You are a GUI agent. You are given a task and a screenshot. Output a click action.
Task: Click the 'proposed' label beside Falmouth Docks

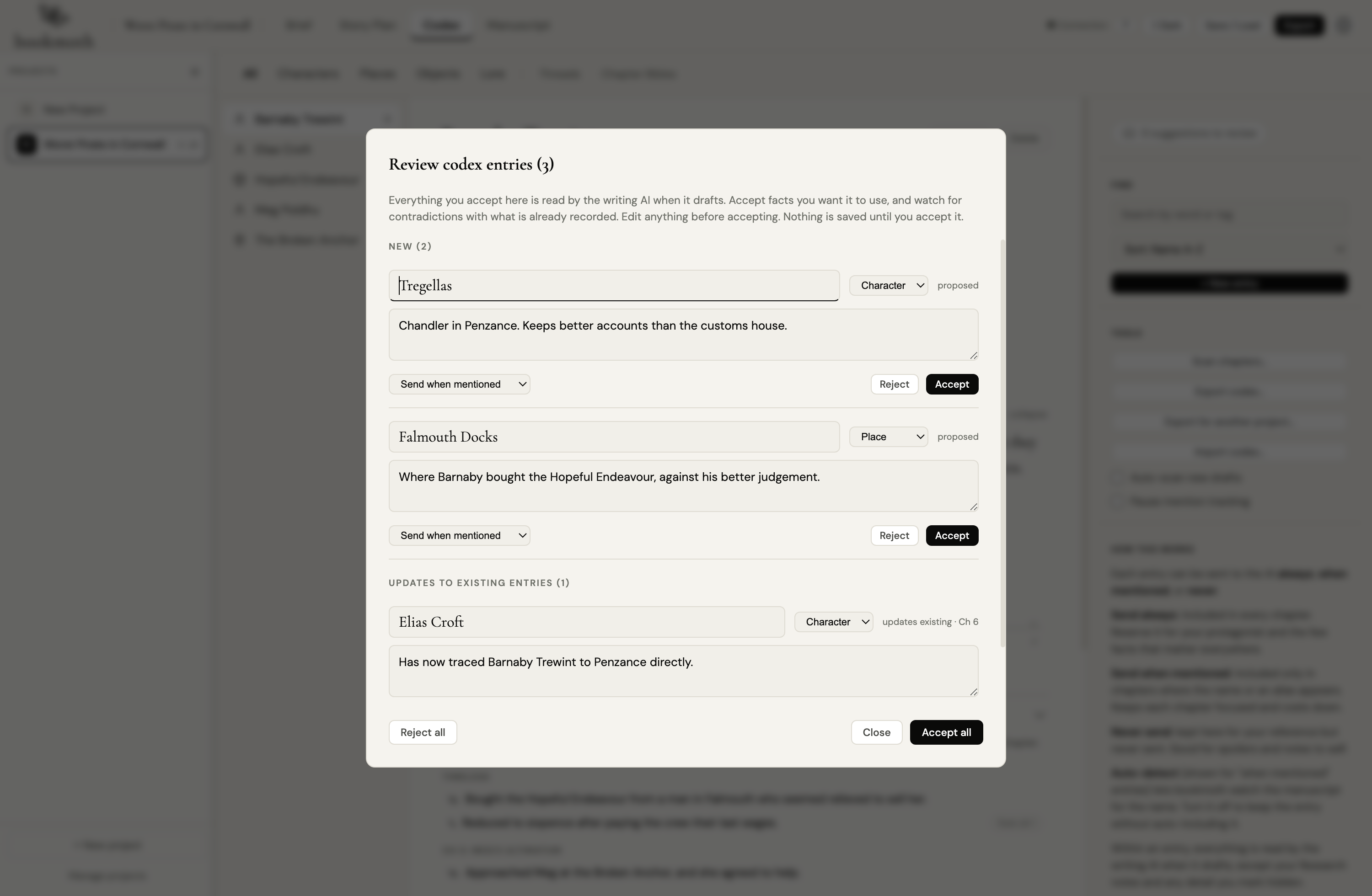958,437
